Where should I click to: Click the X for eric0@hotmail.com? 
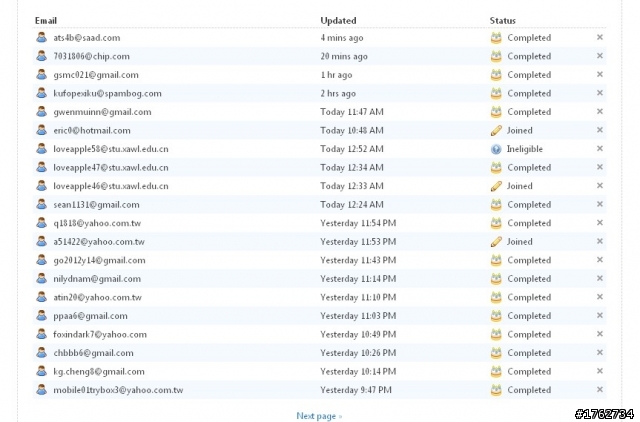point(600,130)
